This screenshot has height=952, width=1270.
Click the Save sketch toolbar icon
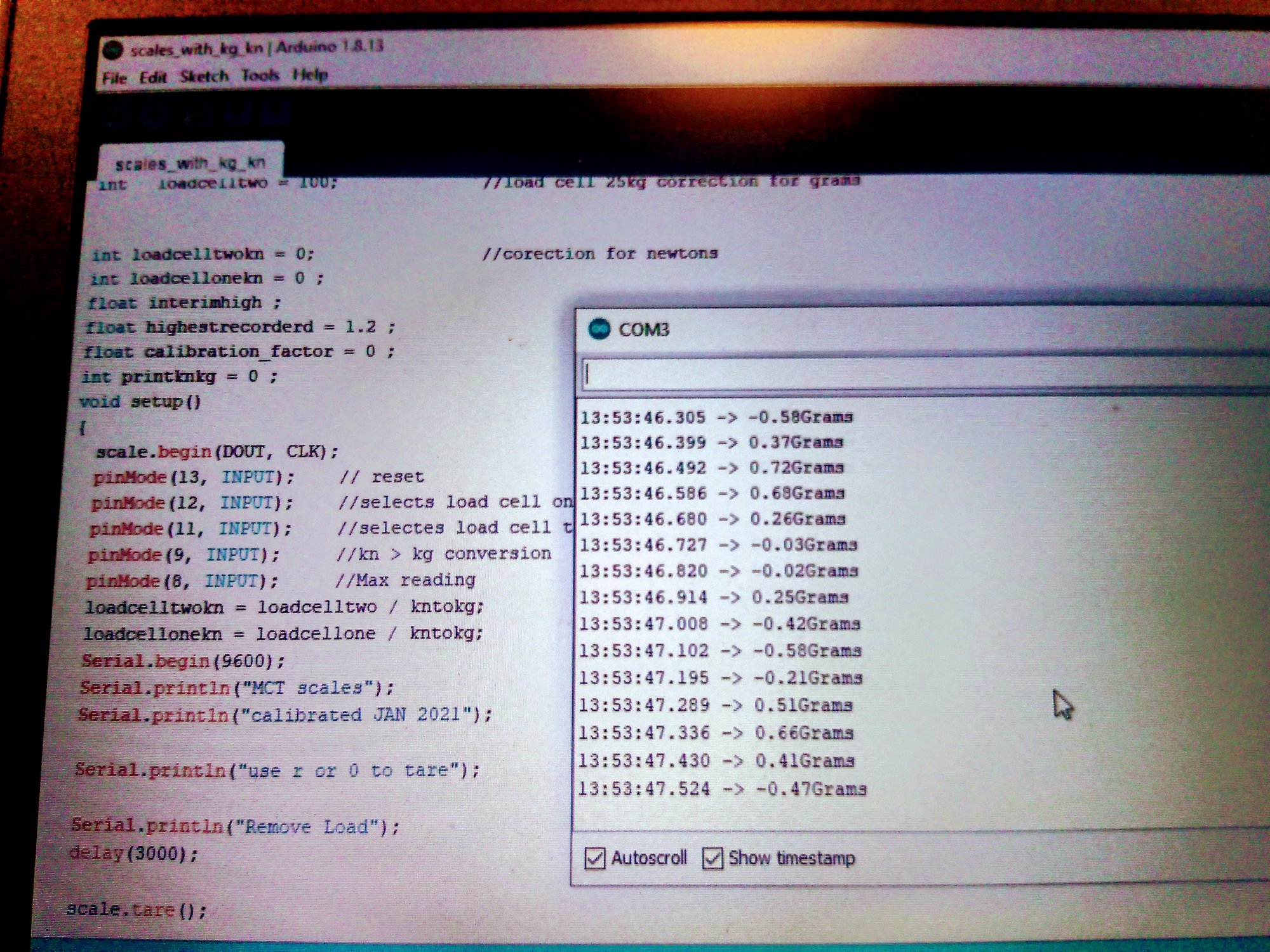click(274, 112)
